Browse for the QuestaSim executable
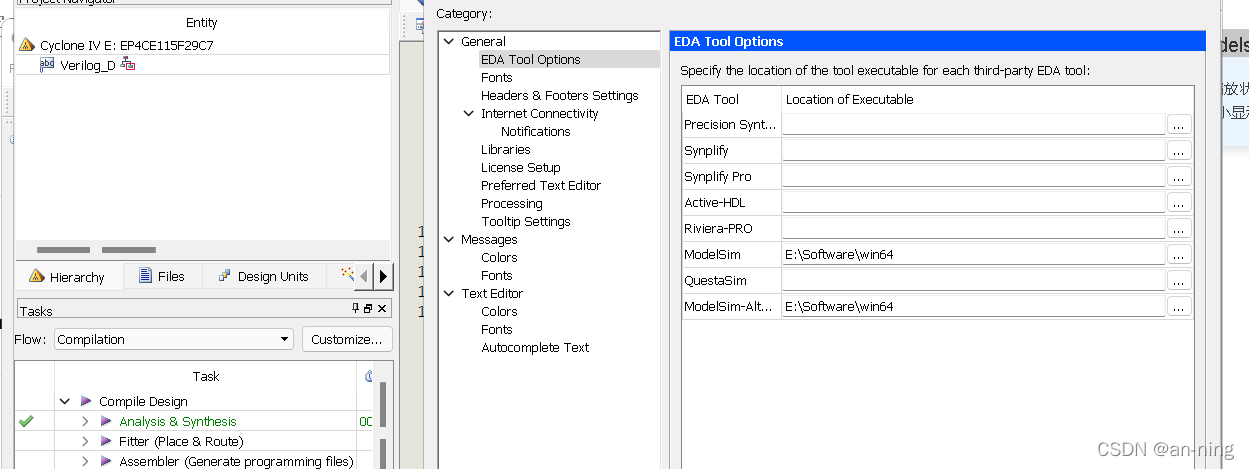This screenshot has width=1249, height=469. pyautogui.click(x=1180, y=280)
